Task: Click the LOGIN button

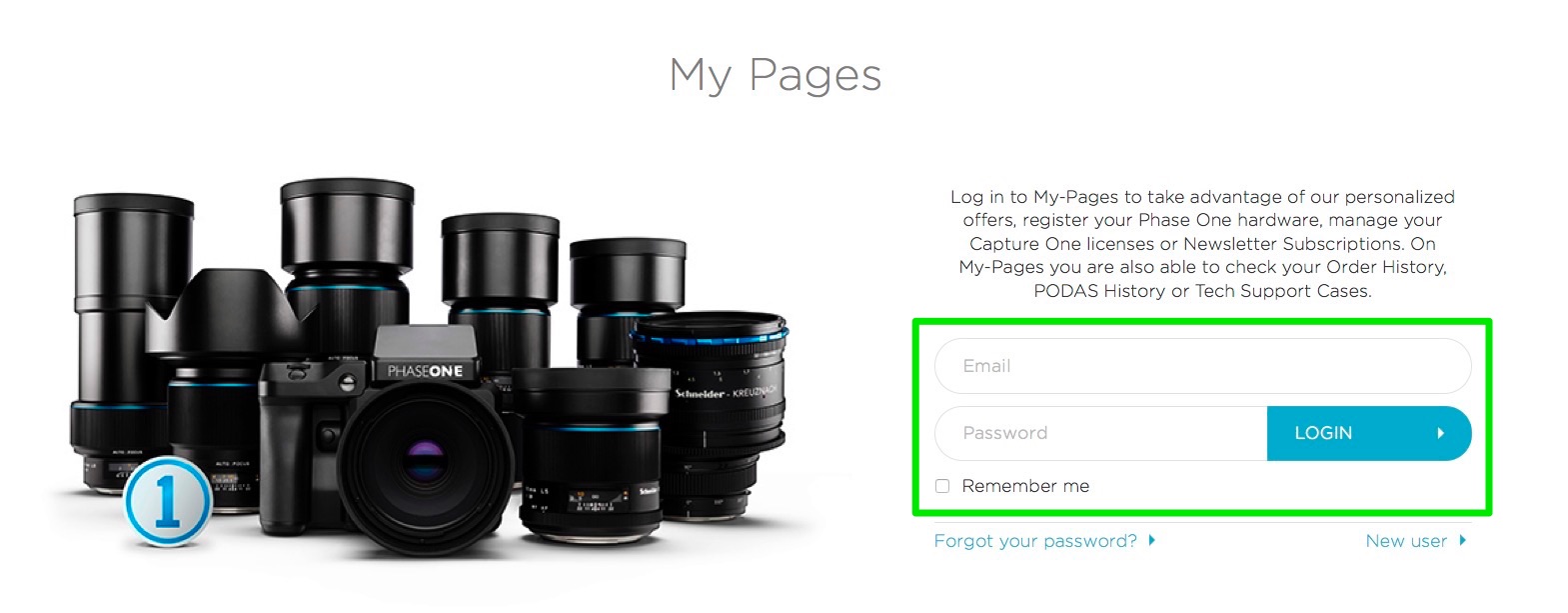Action: pyautogui.click(x=1368, y=433)
